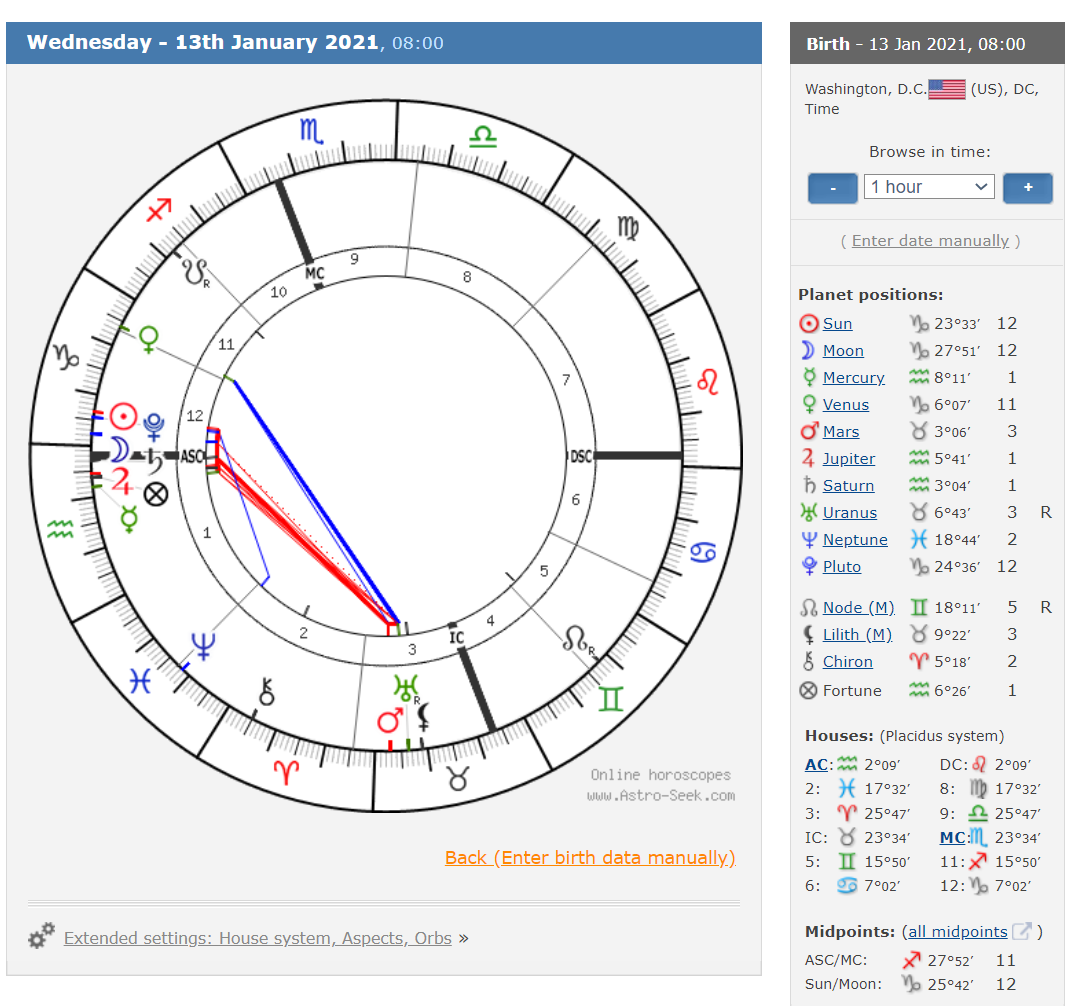This screenshot has height=1006, width=1068.
Task: Click the plus browse-in-time button
Action: pos(1028,188)
